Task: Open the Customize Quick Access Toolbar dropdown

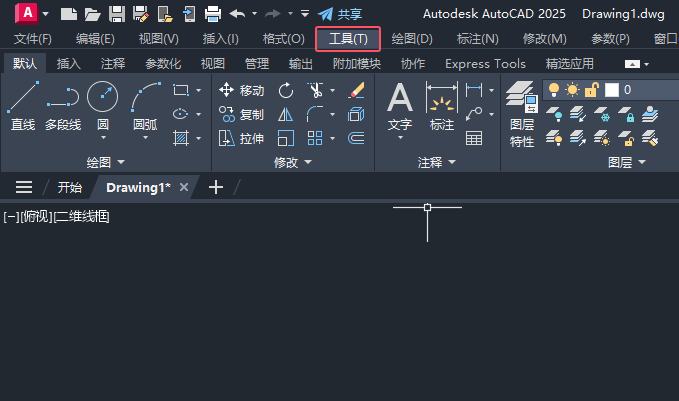Action: pos(305,14)
